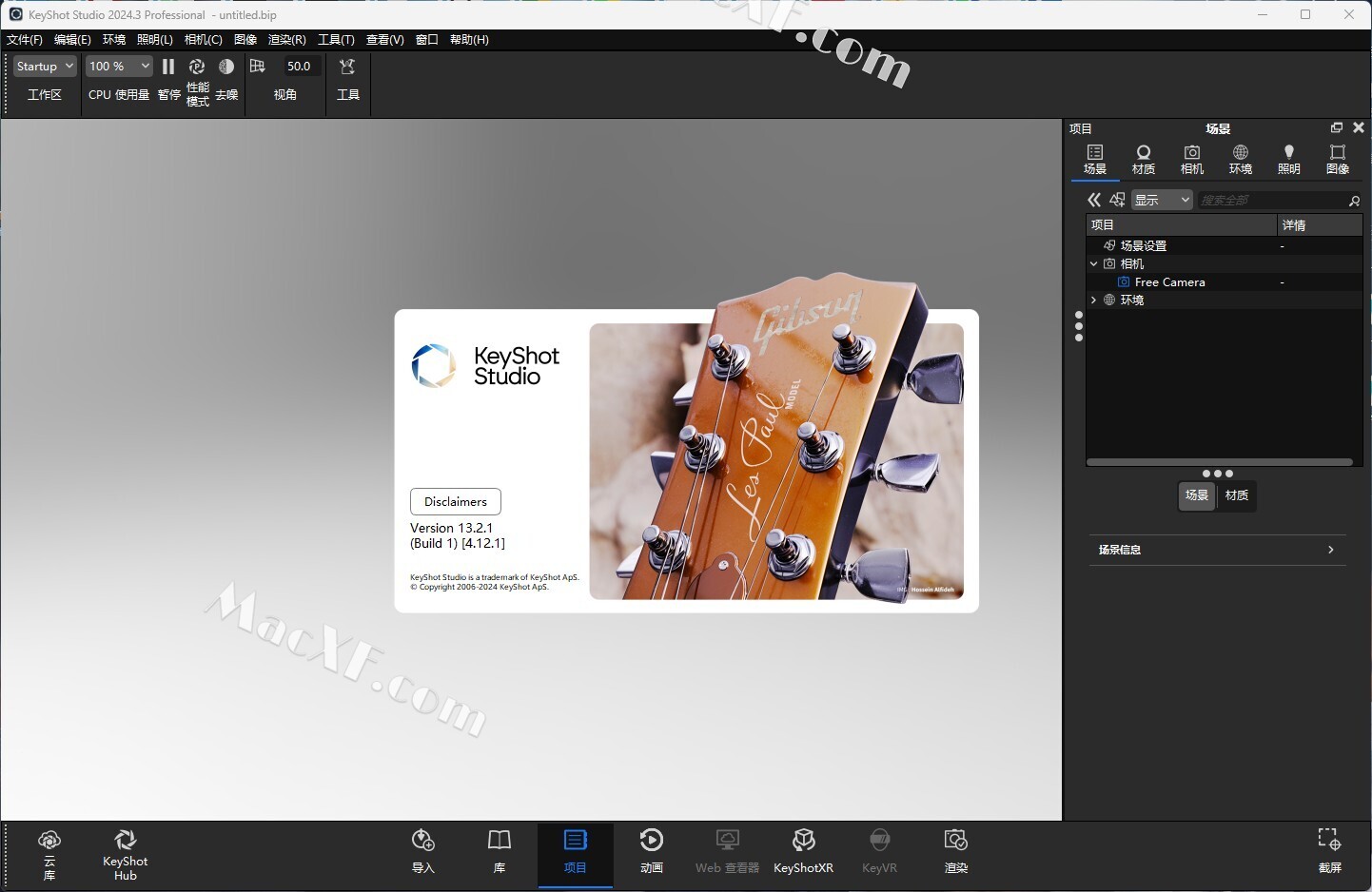Open the 显示 filter dropdown

coord(1162,200)
